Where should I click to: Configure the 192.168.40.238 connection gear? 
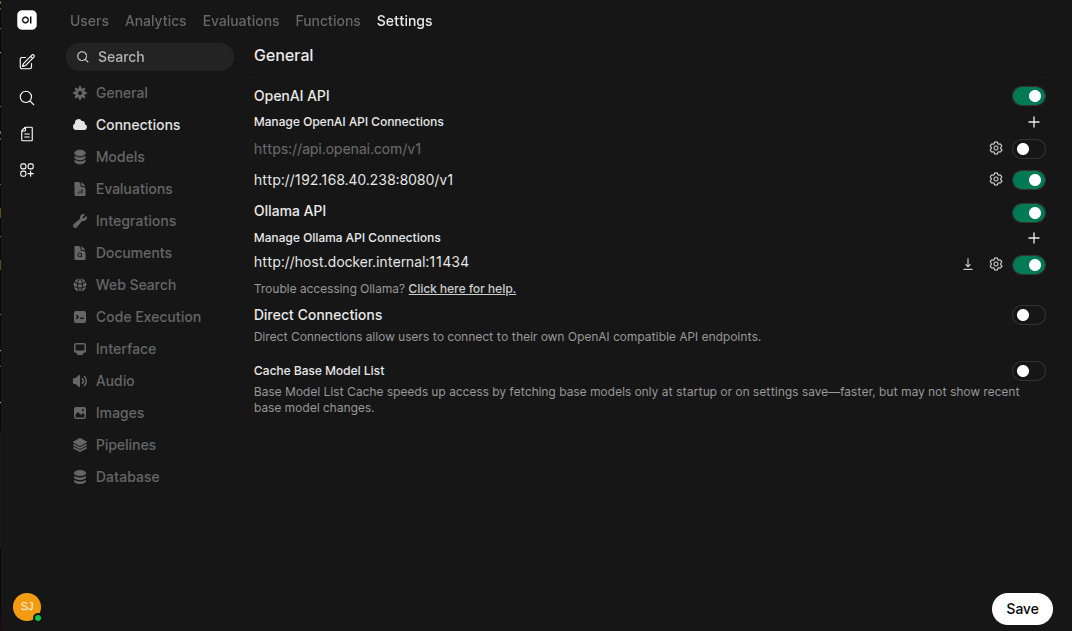pos(995,179)
